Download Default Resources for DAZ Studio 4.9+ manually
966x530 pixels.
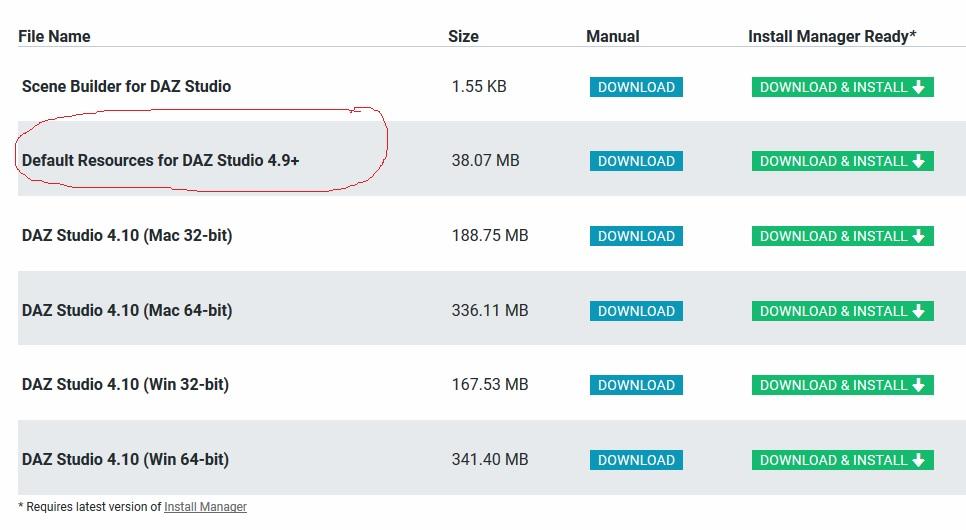636,161
